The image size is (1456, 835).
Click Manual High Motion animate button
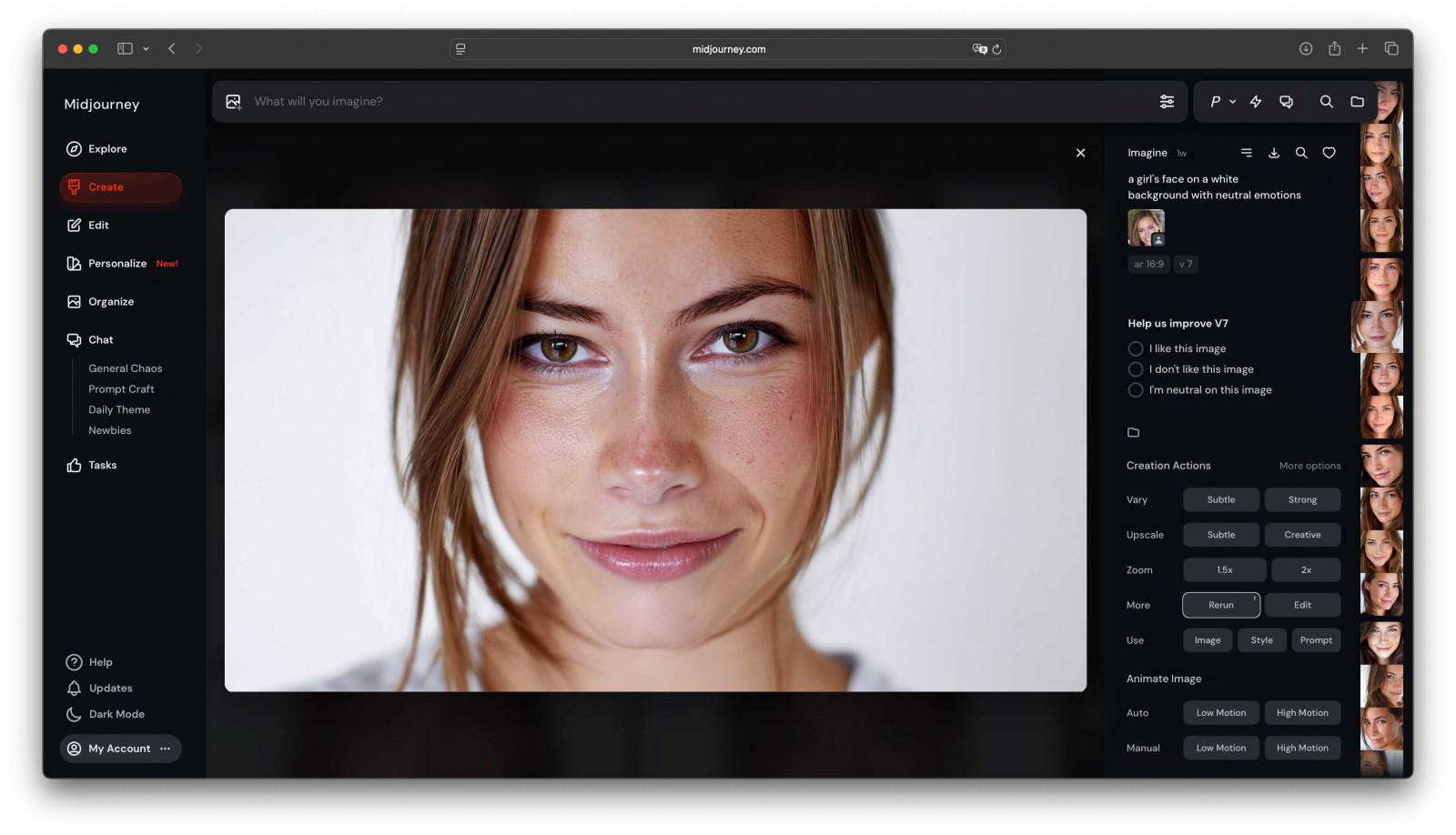(x=1302, y=749)
